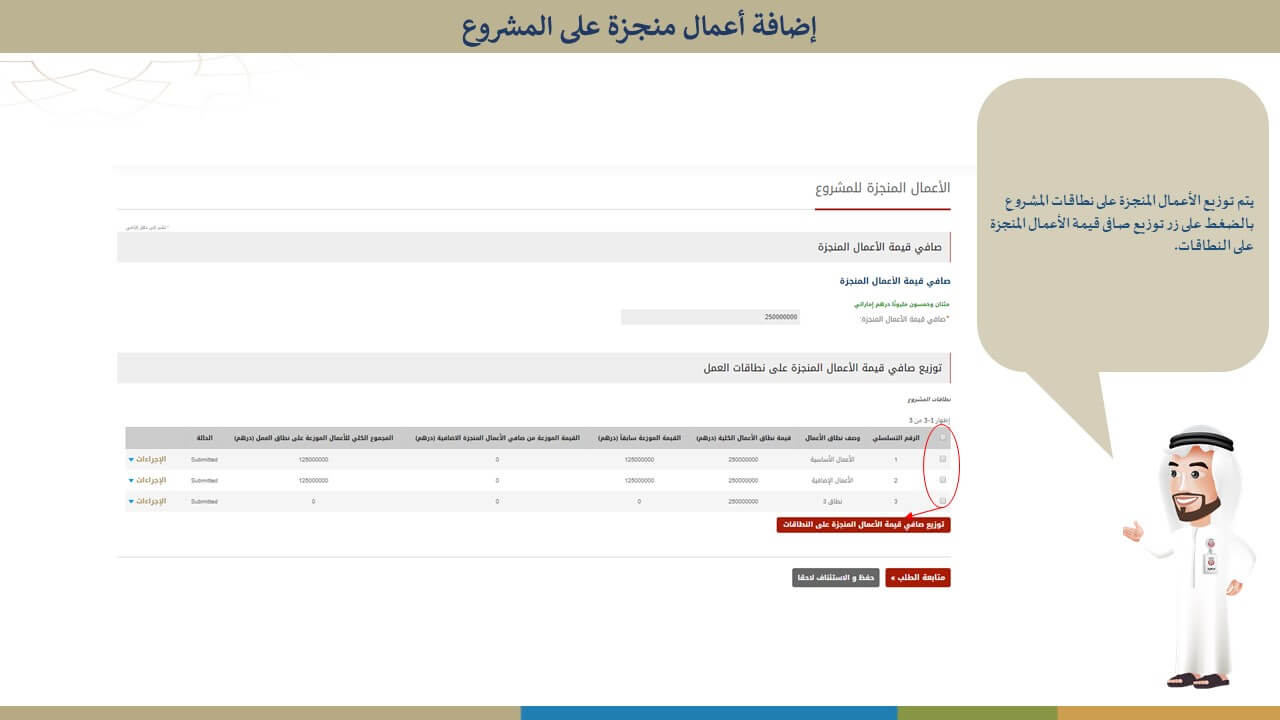Click the الحالة column header
The width and height of the screenshot is (1280, 720).
[x=204, y=438]
